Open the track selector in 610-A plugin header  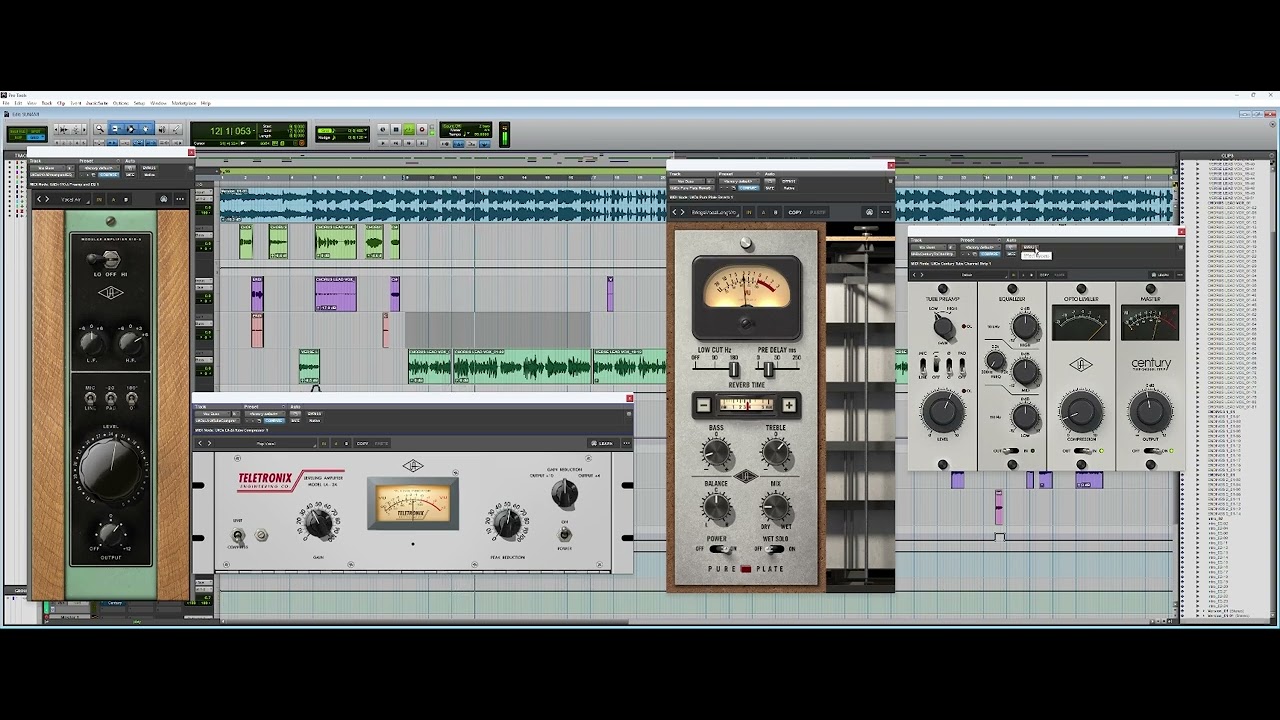pos(47,168)
